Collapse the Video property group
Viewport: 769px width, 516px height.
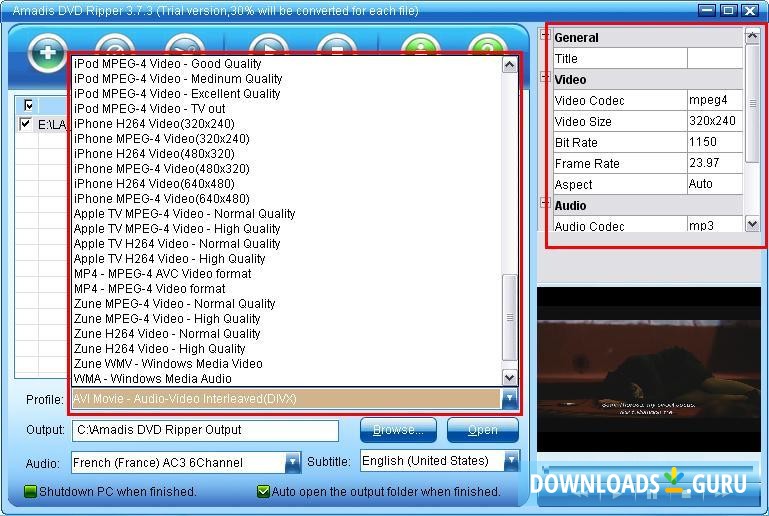pyautogui.click(x=545, y=77)
